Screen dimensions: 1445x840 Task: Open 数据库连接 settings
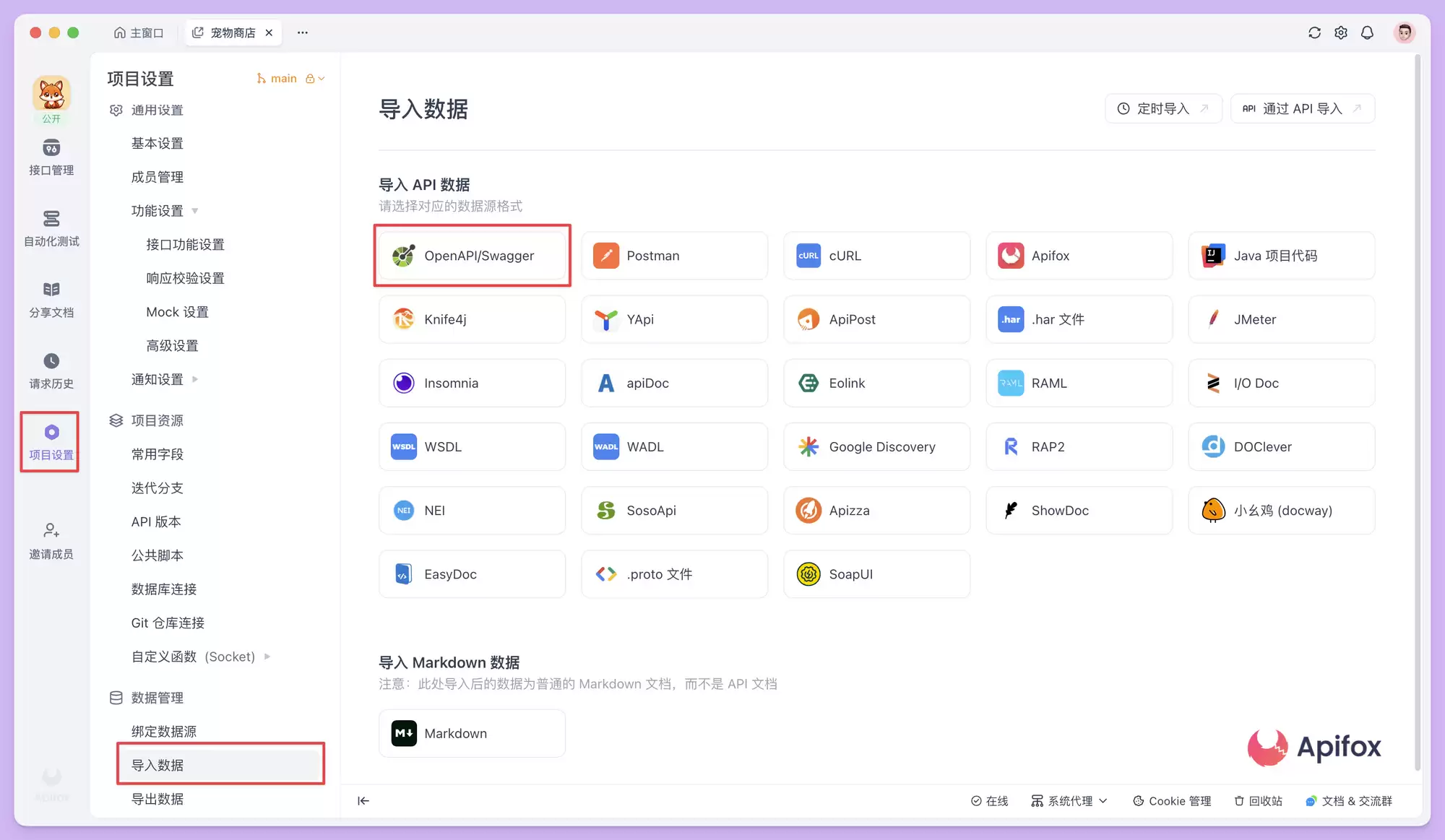click(164, 589)
